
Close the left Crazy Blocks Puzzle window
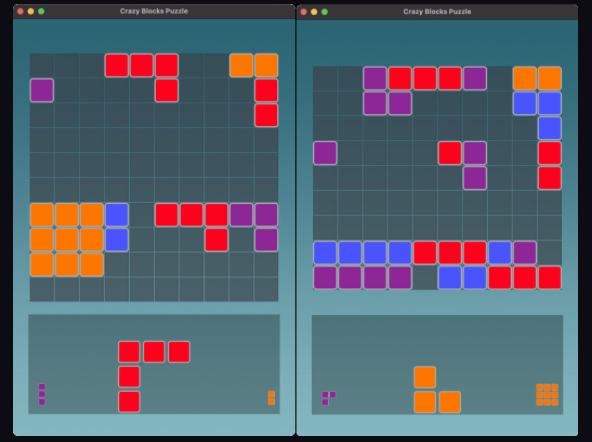(x=20, y=11)
